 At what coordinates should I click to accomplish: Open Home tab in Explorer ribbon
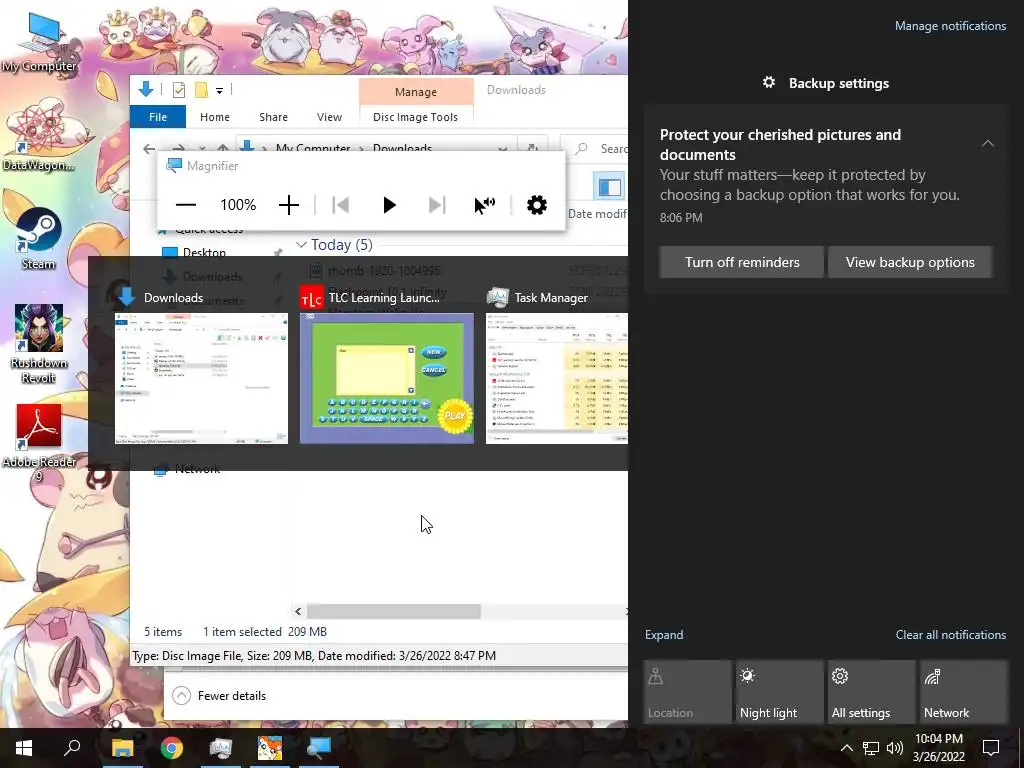tap(215, 117)
